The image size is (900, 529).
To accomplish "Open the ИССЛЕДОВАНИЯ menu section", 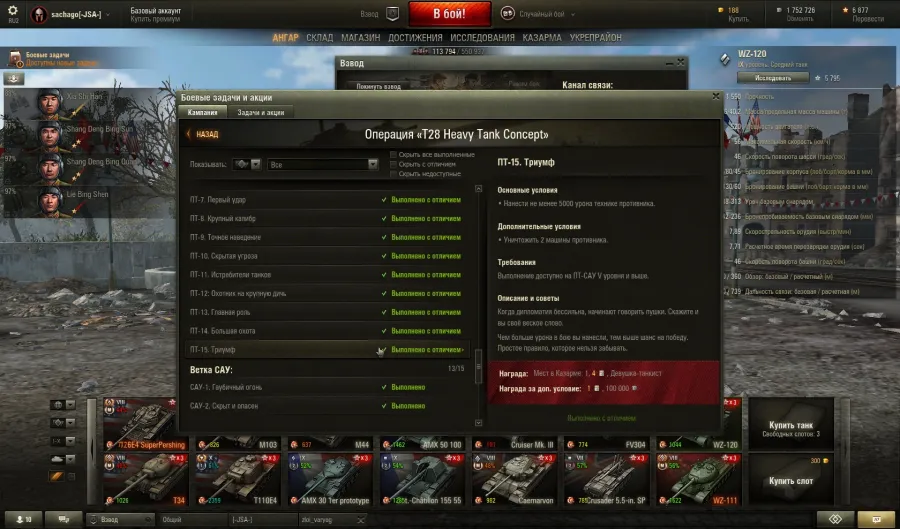I will [482, 37].
